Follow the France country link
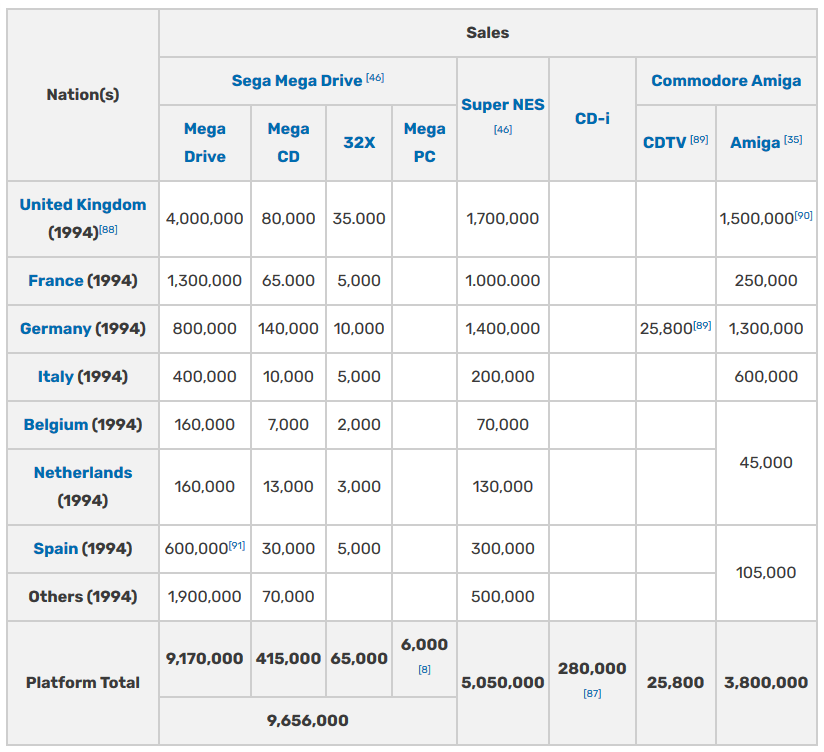Screen dimensions: 824x752 pyautogui.click(x=56, y=281)
